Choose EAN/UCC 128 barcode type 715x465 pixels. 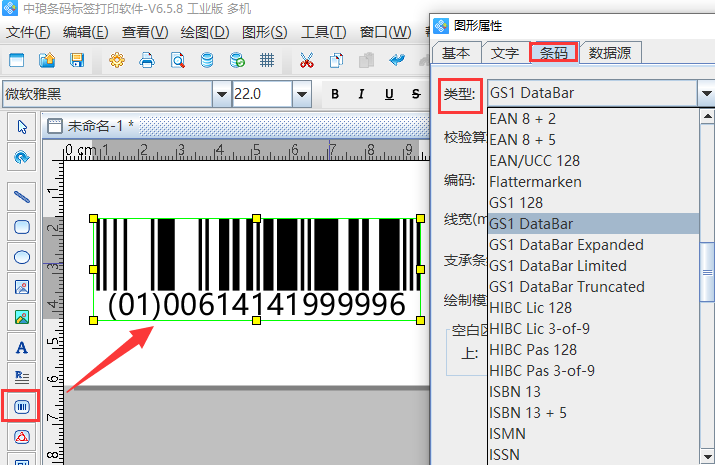click(x=534, y=161)
